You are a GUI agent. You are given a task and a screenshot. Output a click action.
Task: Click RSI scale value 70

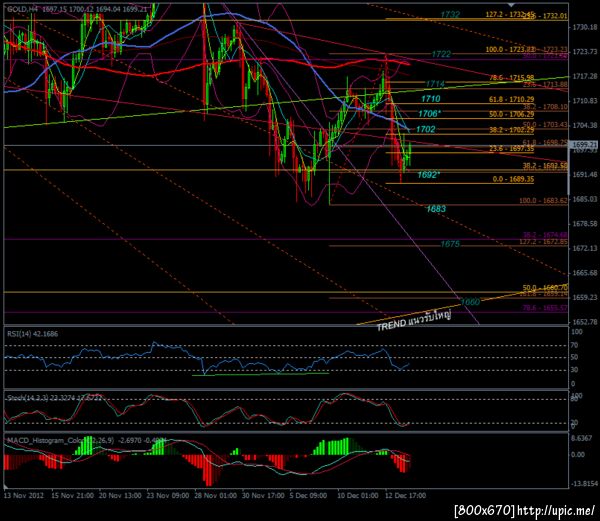(575, 345)
